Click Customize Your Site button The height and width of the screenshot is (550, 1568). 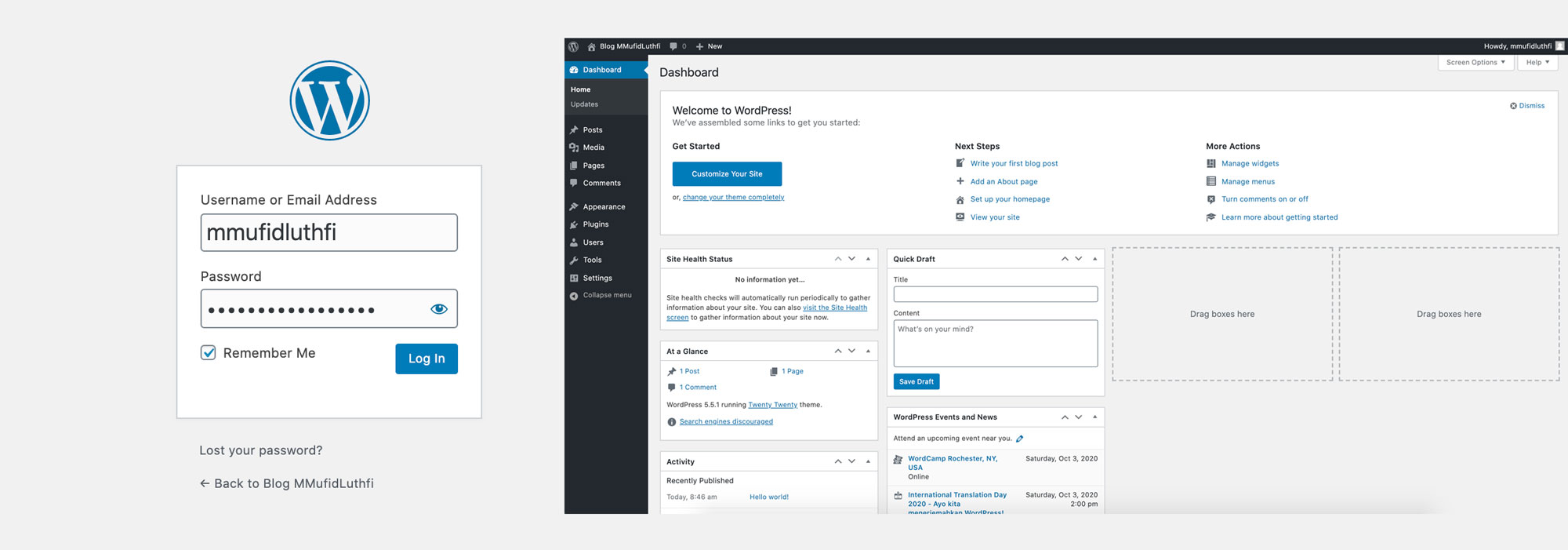pos(727,174)
